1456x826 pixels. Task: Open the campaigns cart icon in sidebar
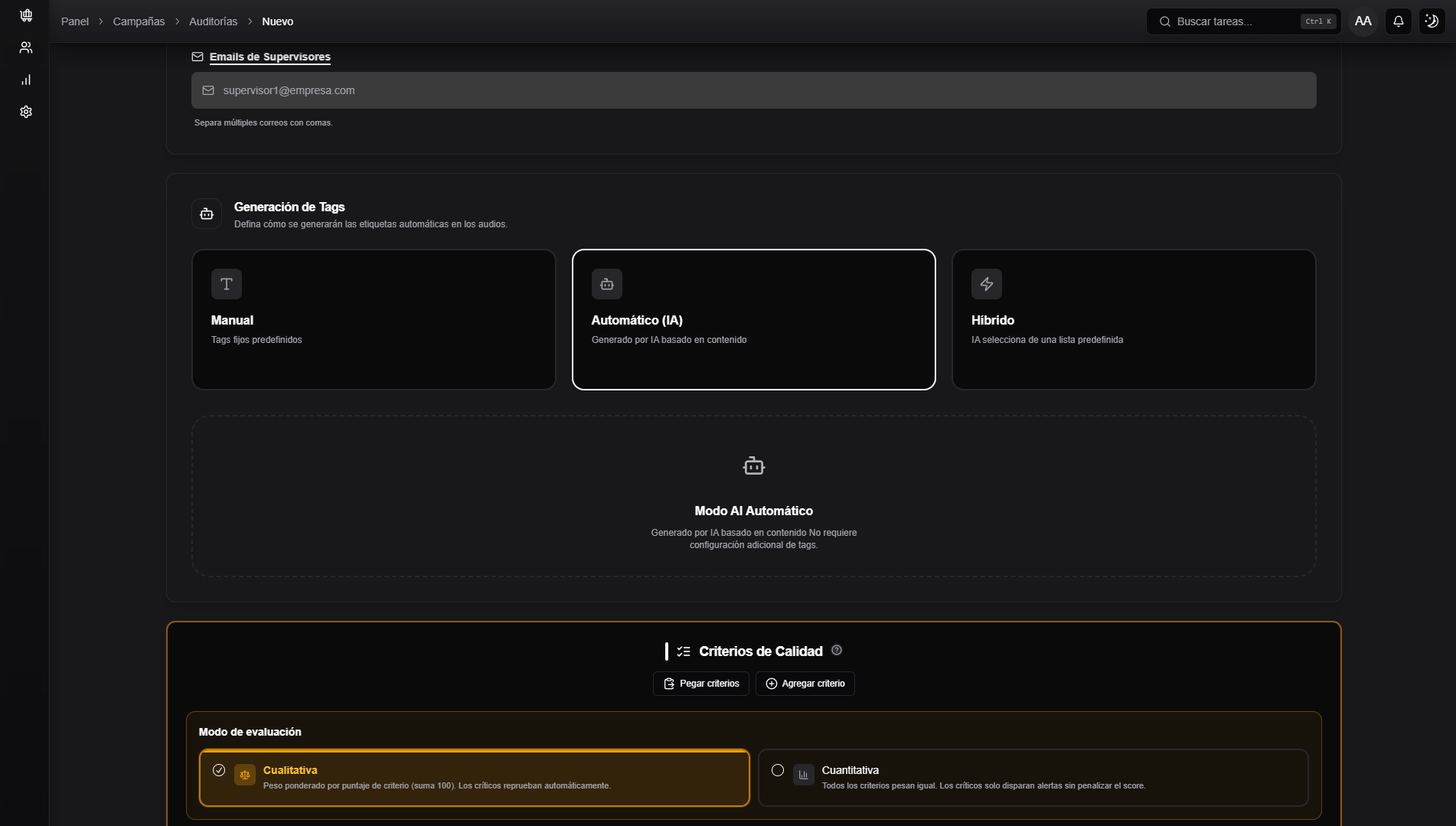click(x=26, y=15)
